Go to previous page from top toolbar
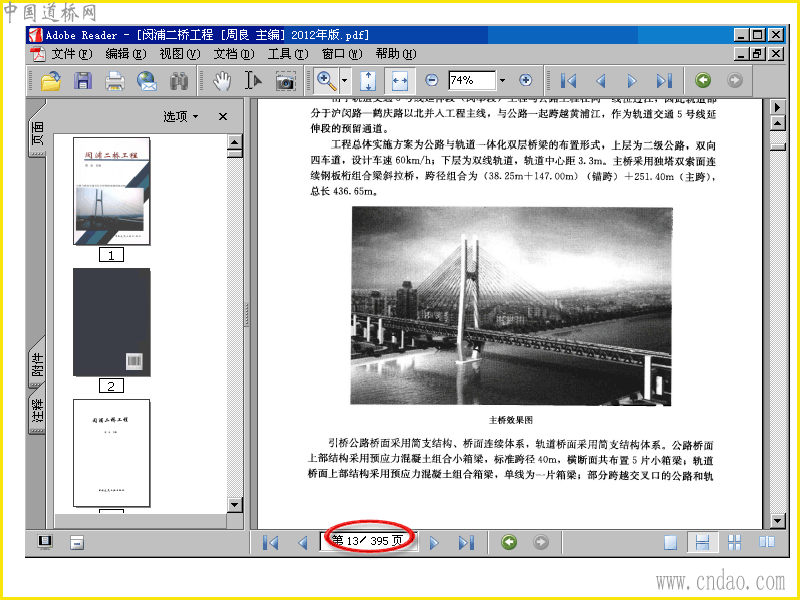800x600 pixels. point(601,81)
